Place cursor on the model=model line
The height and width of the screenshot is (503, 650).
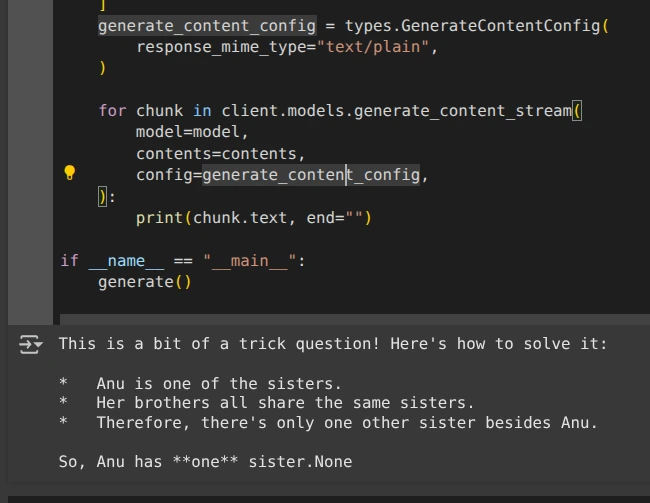[x=192, y=132]
